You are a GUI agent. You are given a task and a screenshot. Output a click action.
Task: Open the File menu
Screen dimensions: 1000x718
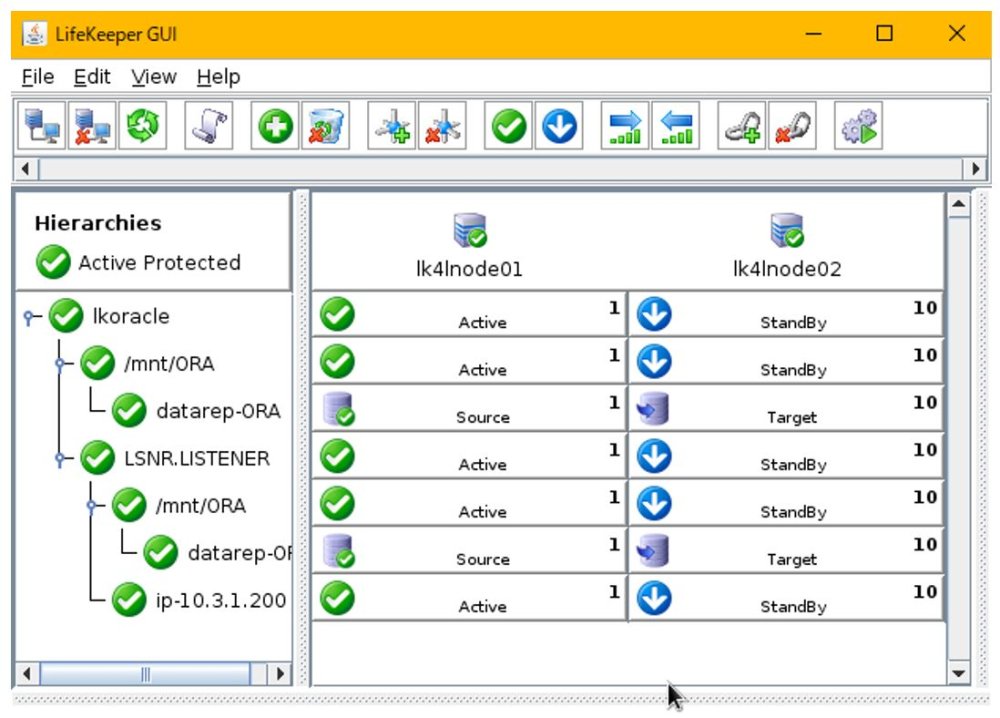coord(36,77)
